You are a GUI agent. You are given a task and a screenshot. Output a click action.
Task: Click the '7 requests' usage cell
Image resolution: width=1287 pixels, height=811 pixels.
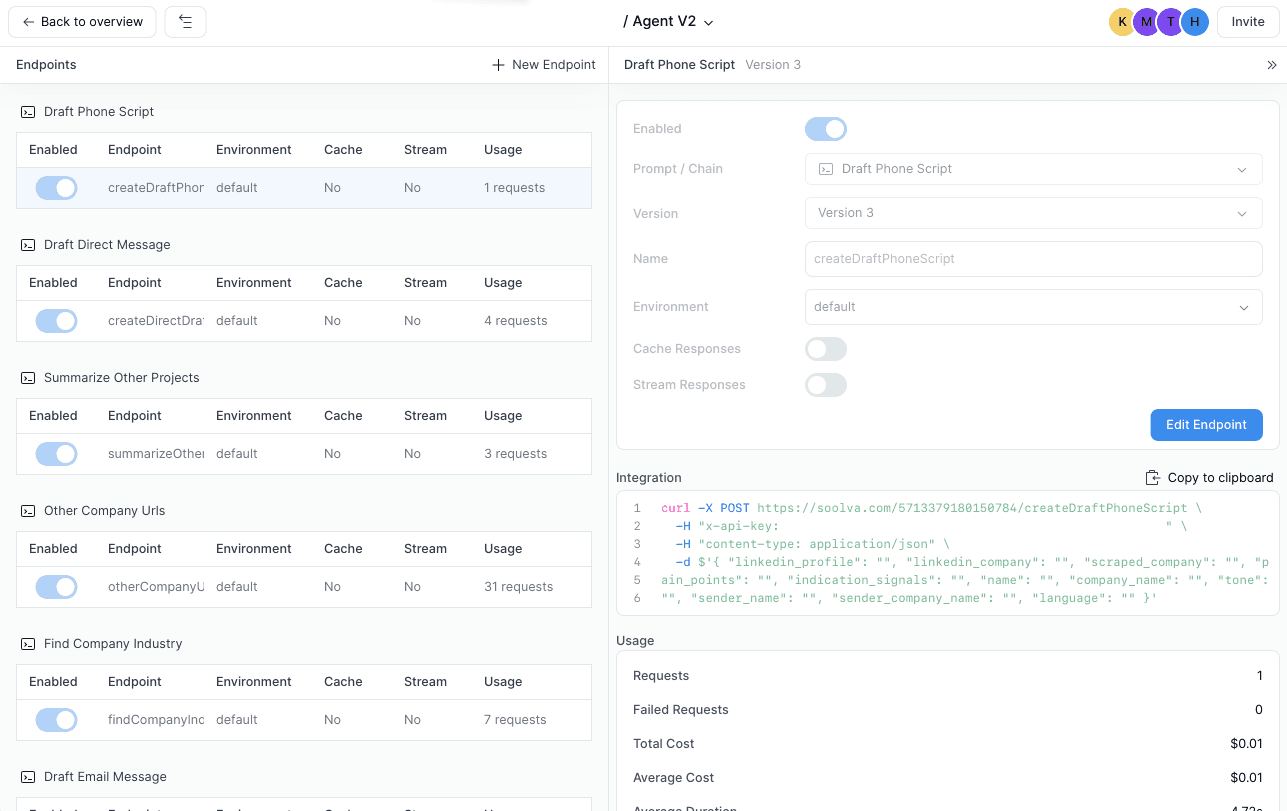pyautogui.click(x=515, y=720)
